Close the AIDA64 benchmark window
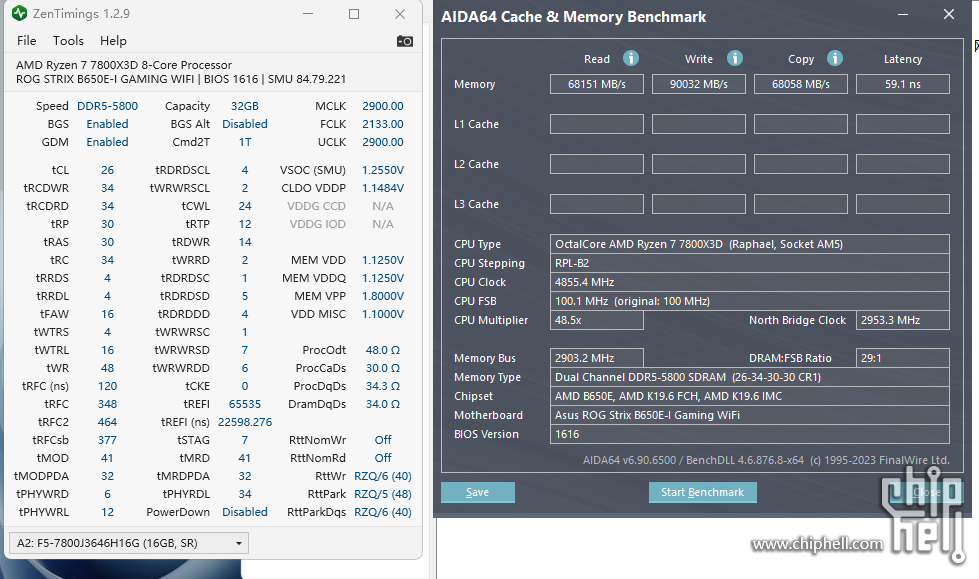 tap(949, 14)
